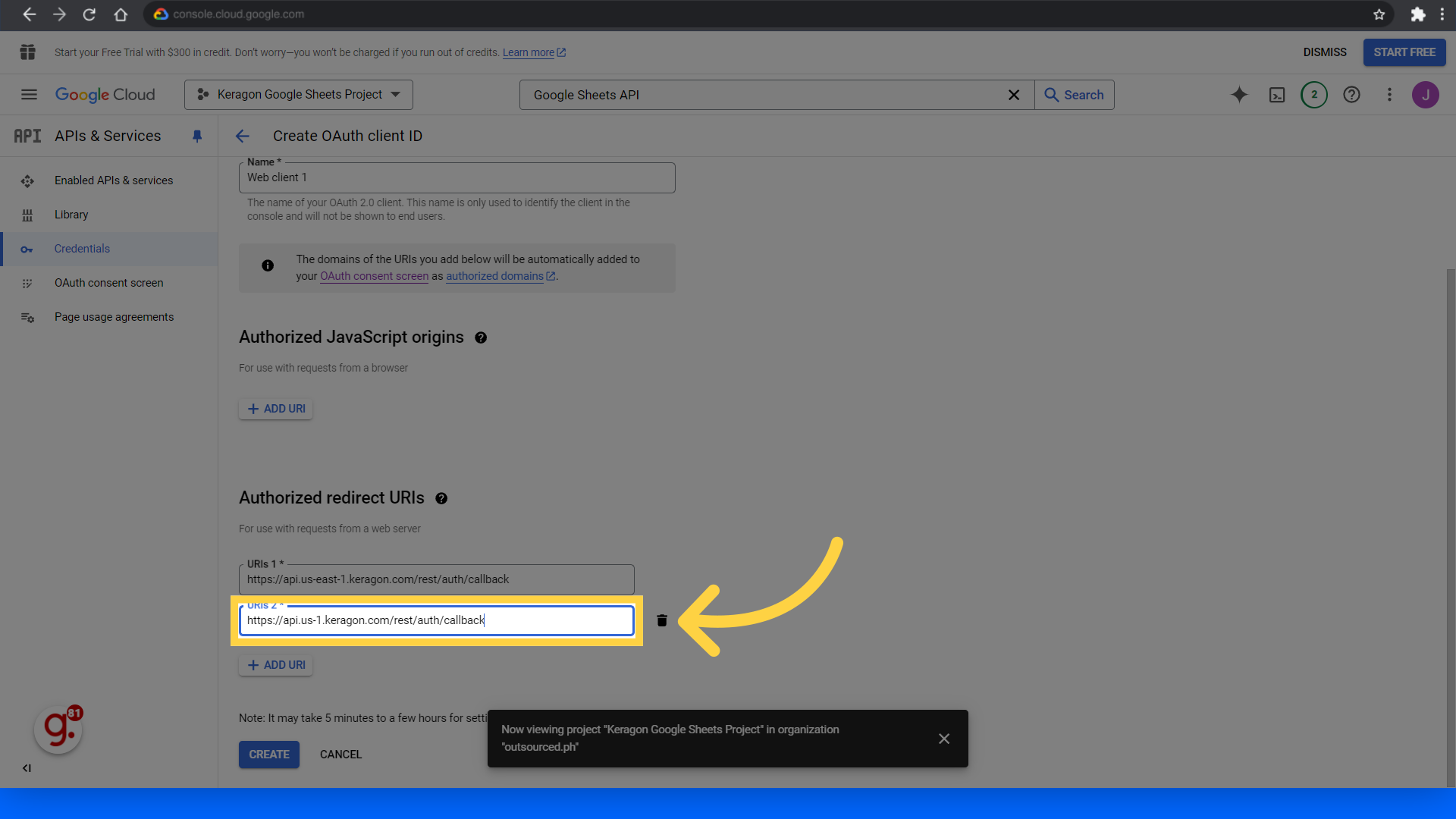The width and height of the screenshot is (1456, 819).
Task: Click START FREE button
Action: point(1404,52)
